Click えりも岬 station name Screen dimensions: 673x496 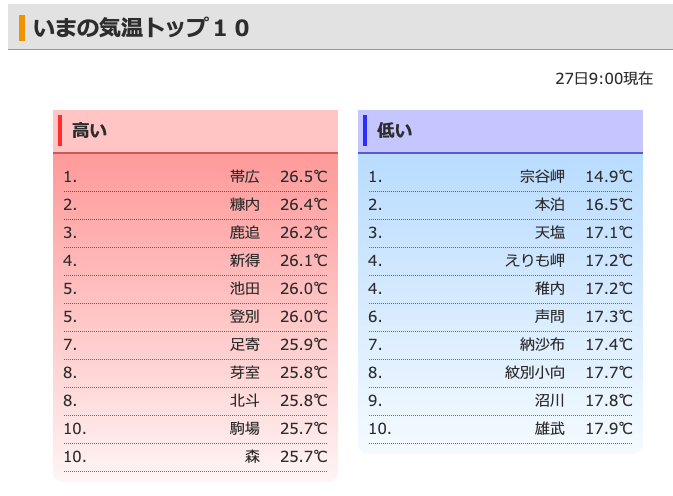[535, 261]
